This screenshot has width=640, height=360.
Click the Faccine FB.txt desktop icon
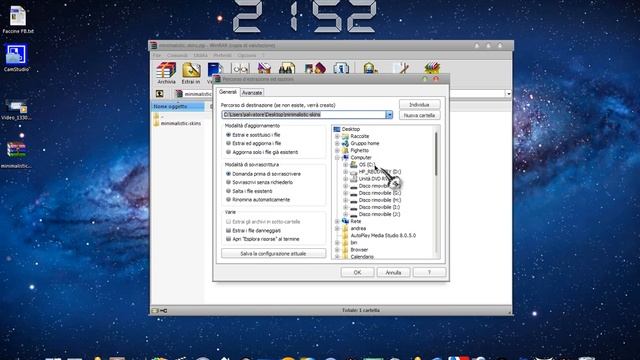coord(18,20)
